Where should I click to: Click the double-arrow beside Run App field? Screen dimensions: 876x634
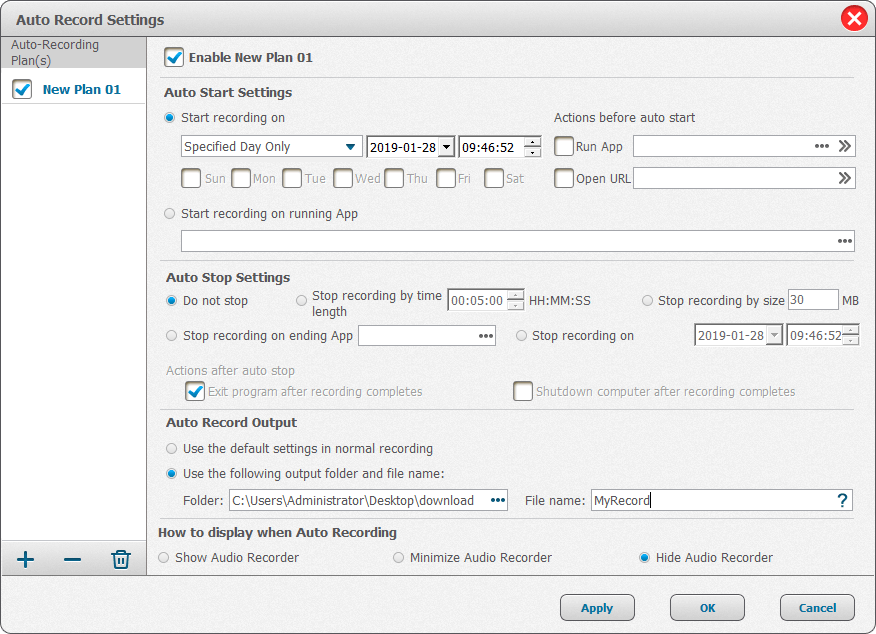pyautogui.click(x=845, y=146)
